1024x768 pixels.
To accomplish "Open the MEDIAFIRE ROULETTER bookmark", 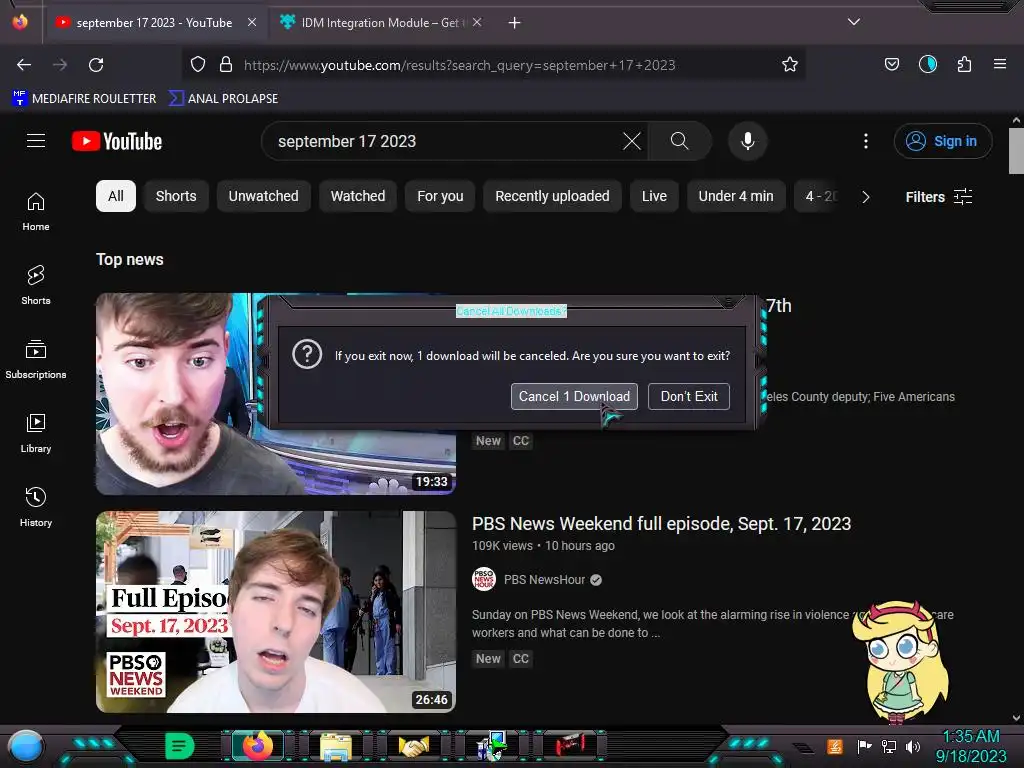I will click(84, 99).
